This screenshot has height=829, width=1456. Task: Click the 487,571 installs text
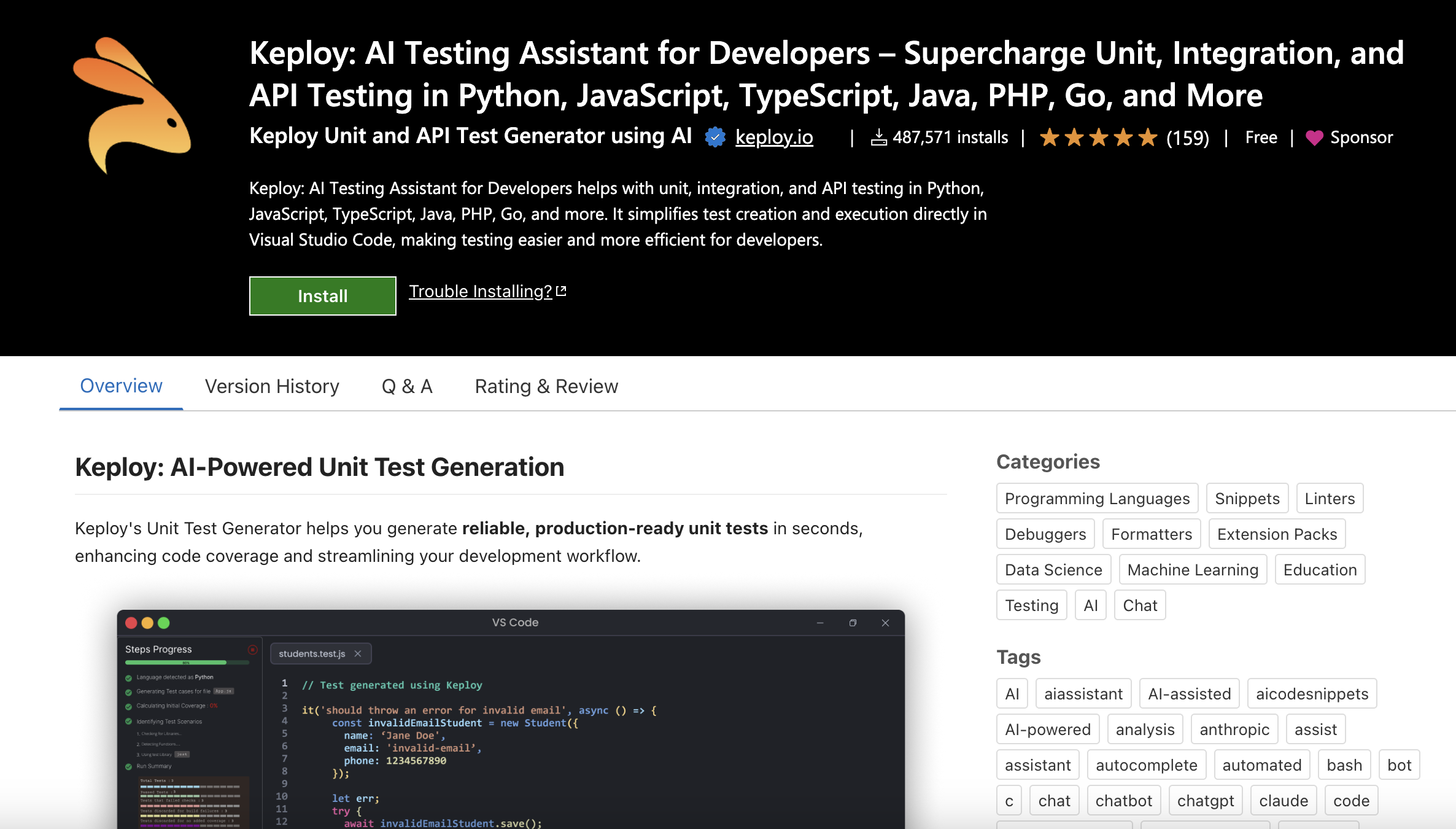click(x=950, y=138)
